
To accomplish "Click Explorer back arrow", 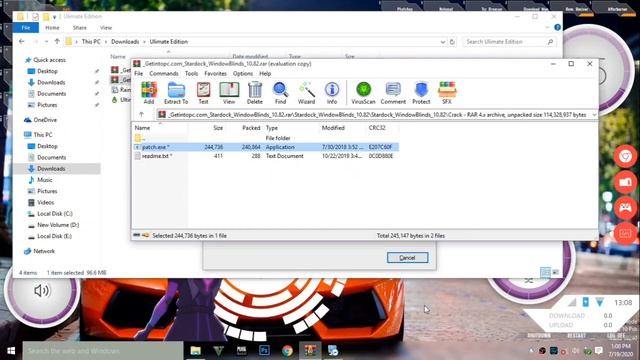I will [21, 42].
